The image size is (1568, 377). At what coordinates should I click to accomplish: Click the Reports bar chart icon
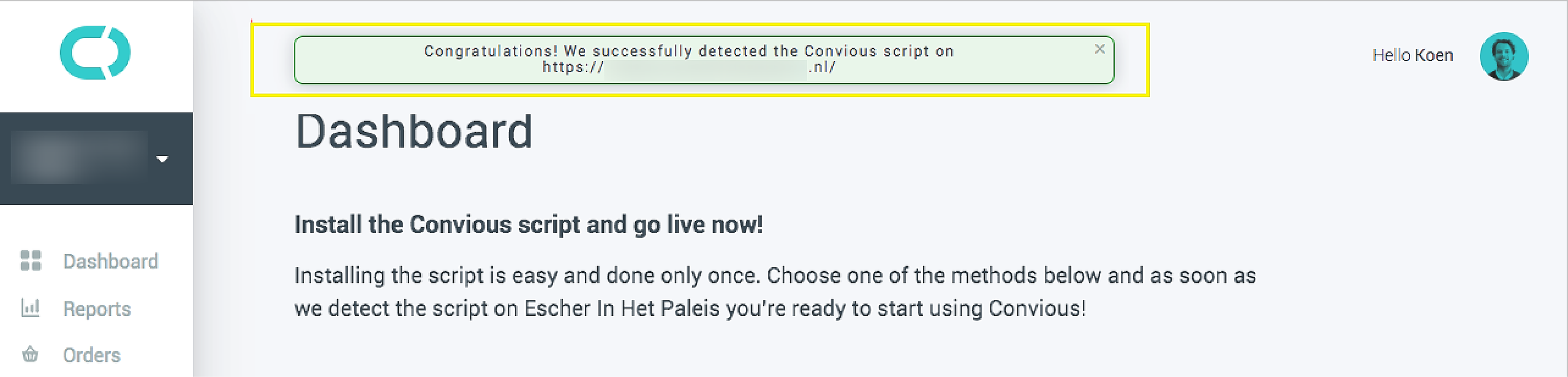point(31,308)
